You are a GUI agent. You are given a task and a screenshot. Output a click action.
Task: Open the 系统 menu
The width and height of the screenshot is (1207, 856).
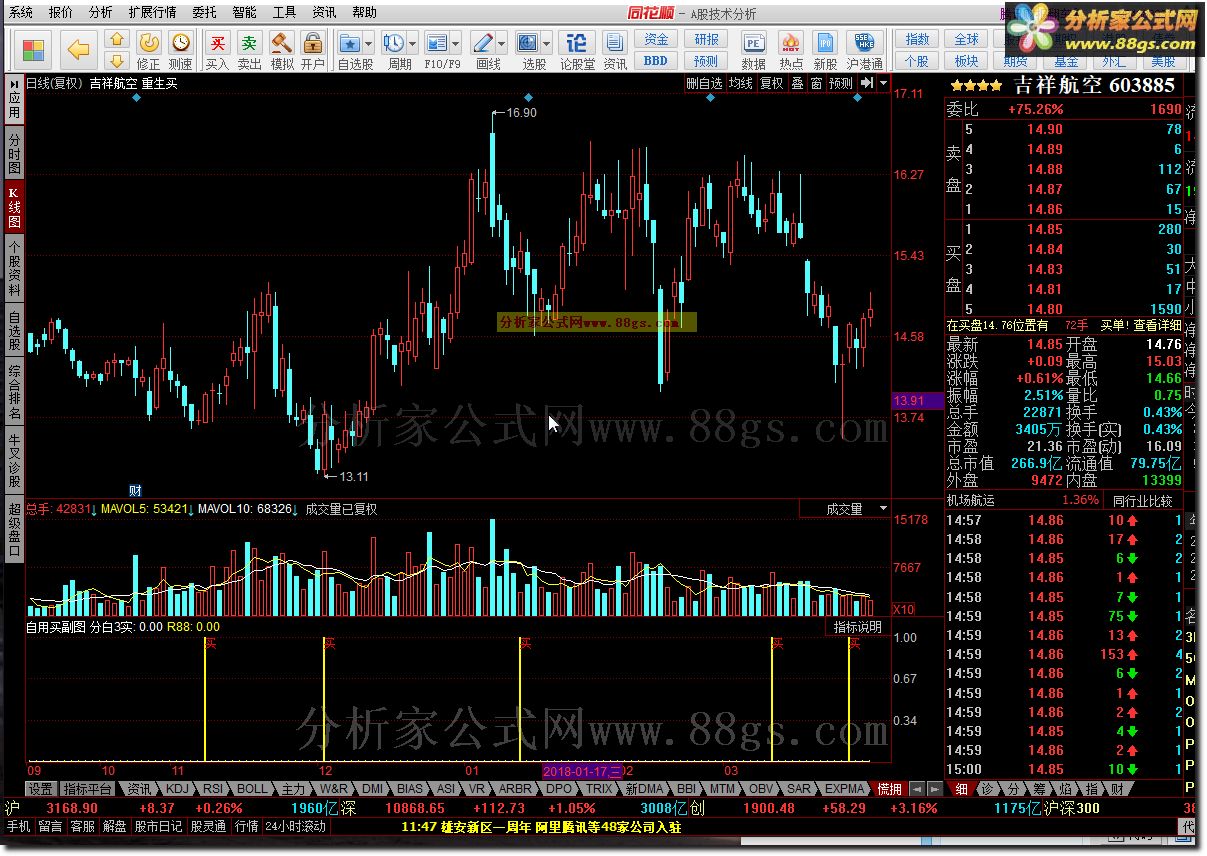tap(21, 13)
